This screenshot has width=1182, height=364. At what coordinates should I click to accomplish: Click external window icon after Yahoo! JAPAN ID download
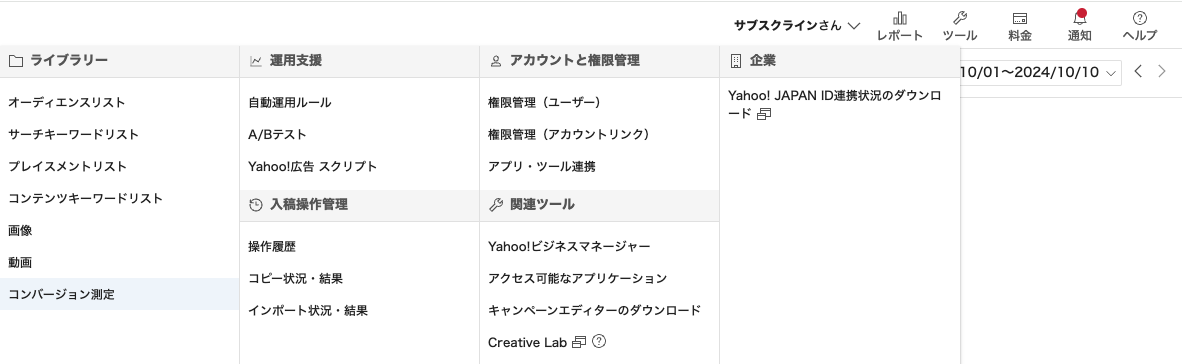(x=764, y=115)
